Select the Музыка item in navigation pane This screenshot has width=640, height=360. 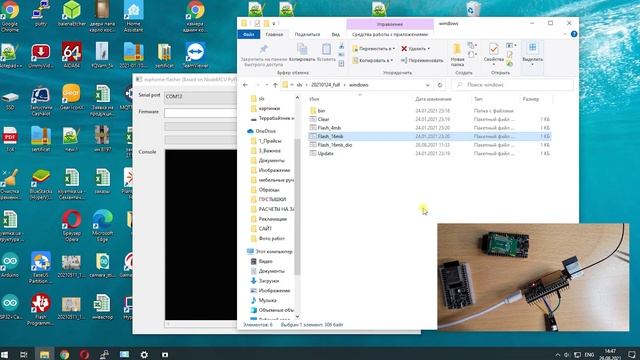[267, 300]
